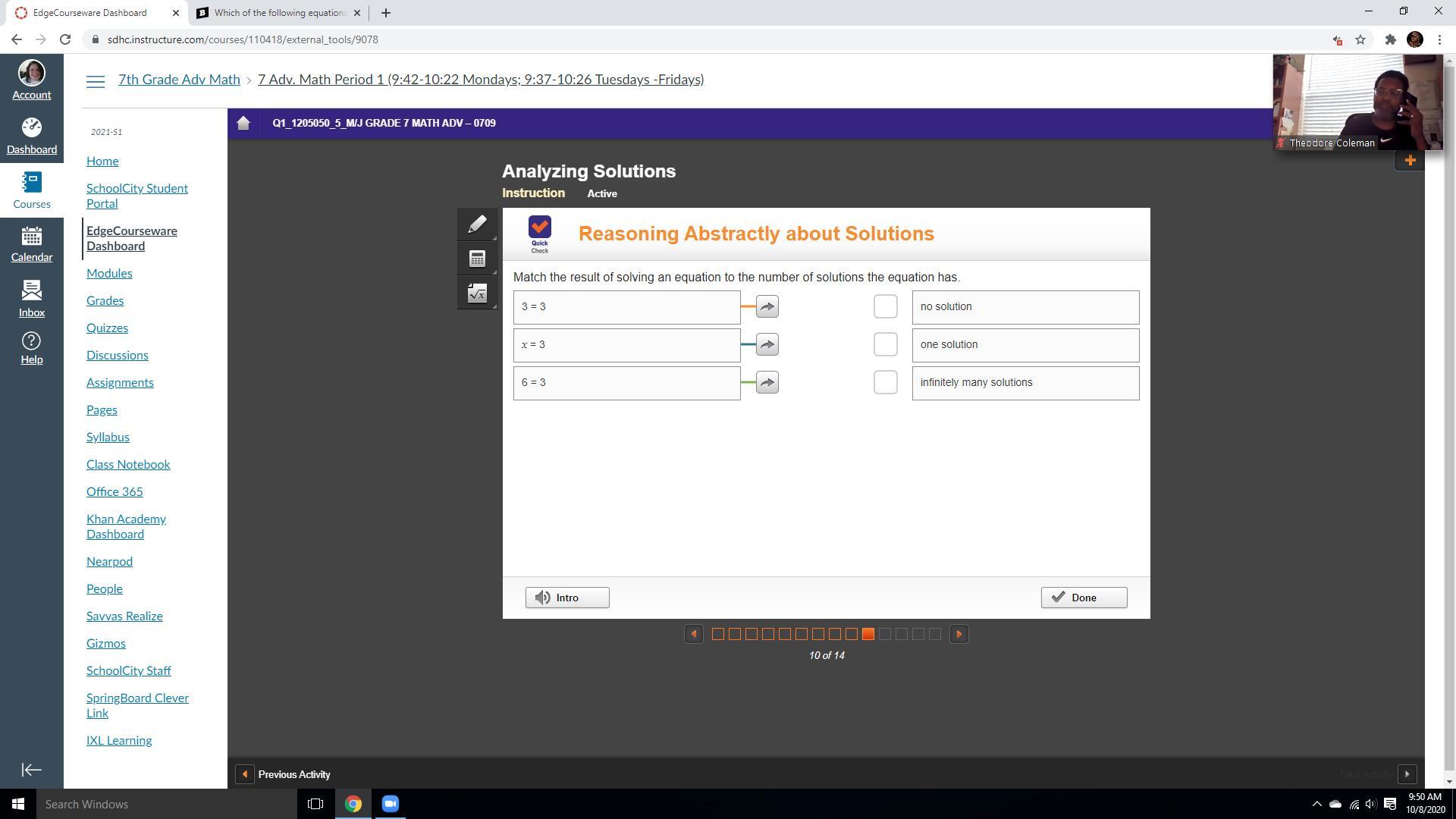Expand the hamburger course navigation menu
The image size is (1456, 819).
96,82
